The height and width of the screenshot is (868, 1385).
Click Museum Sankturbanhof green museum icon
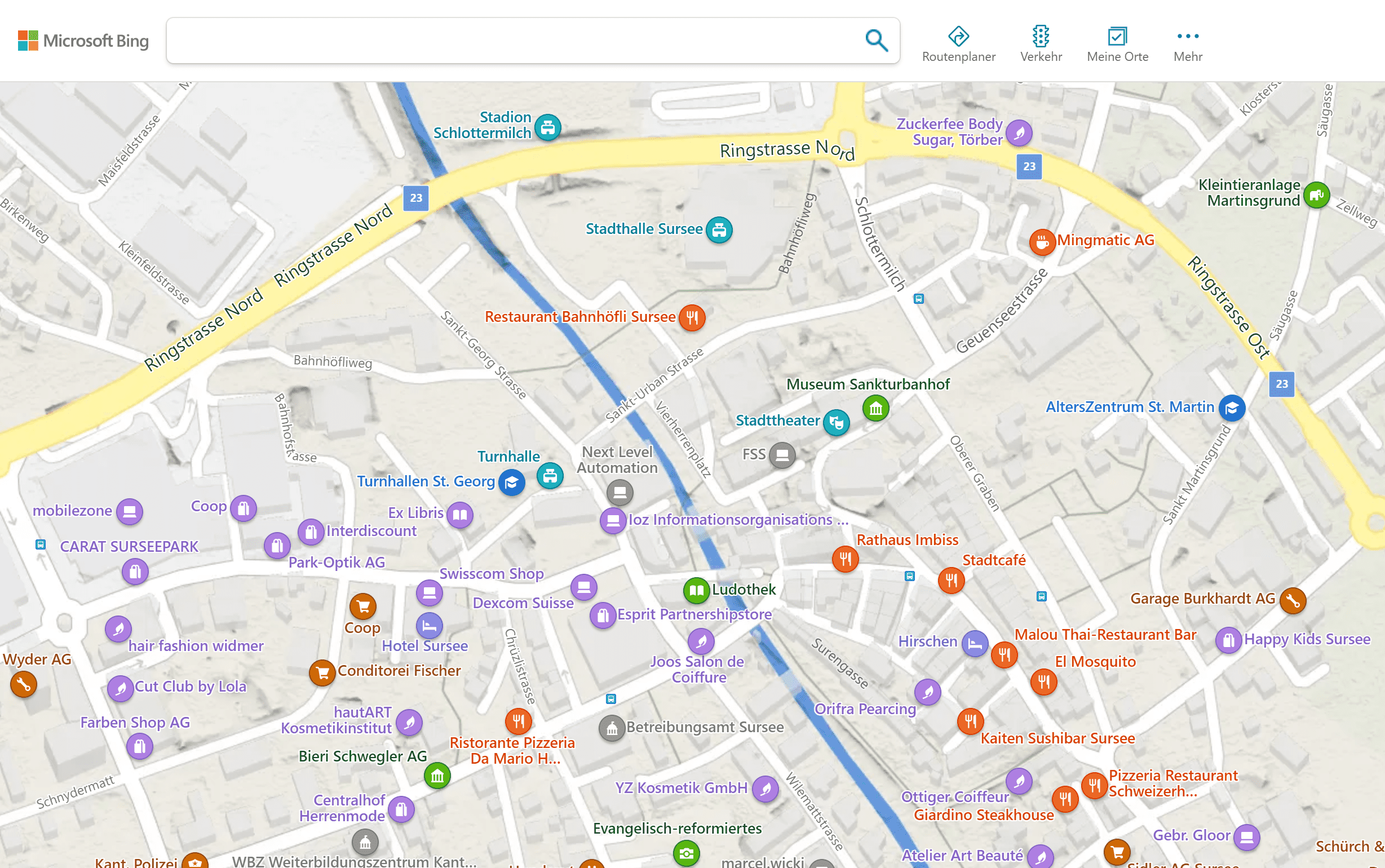pos(875,409)
